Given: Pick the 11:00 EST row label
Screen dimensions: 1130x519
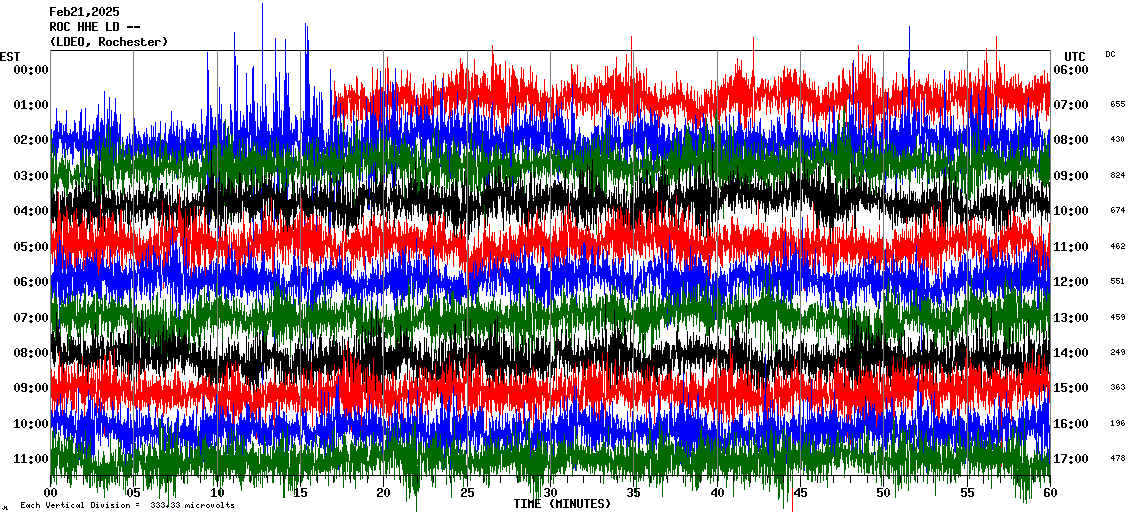Looking at the screenshot, I should click(x=31, y=459).
